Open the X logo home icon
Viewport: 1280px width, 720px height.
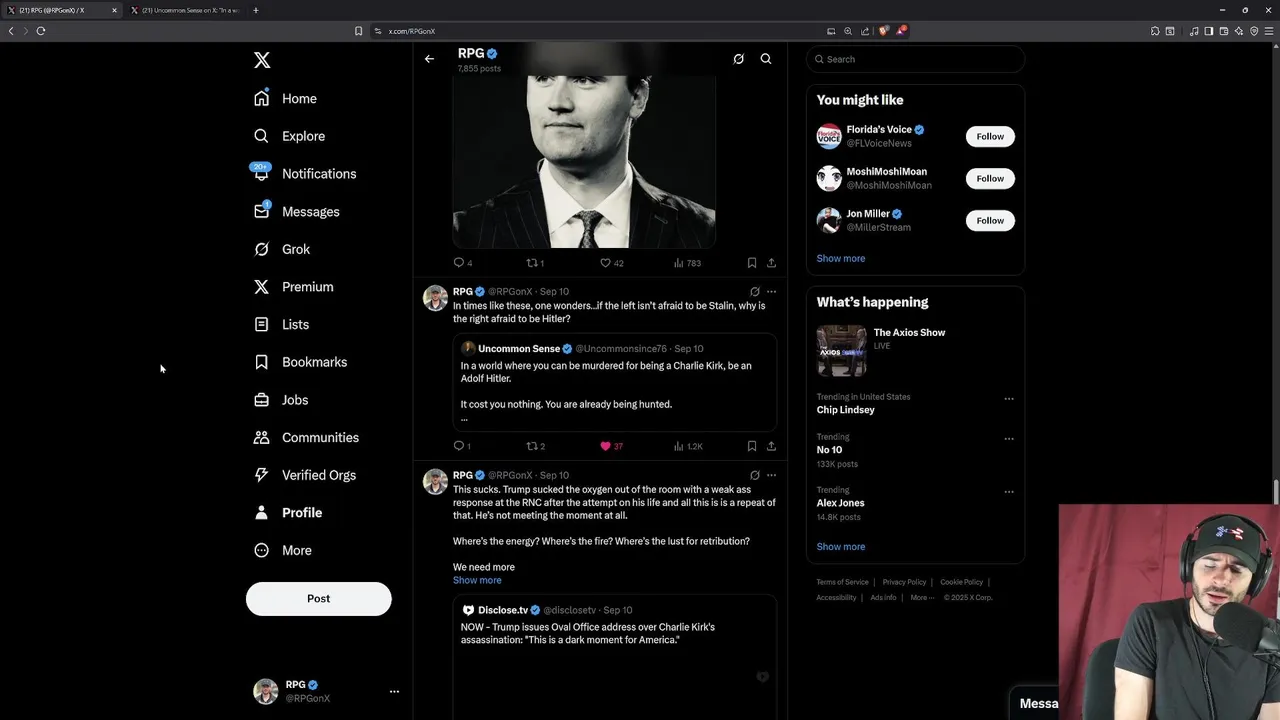[x=262, y=60]
